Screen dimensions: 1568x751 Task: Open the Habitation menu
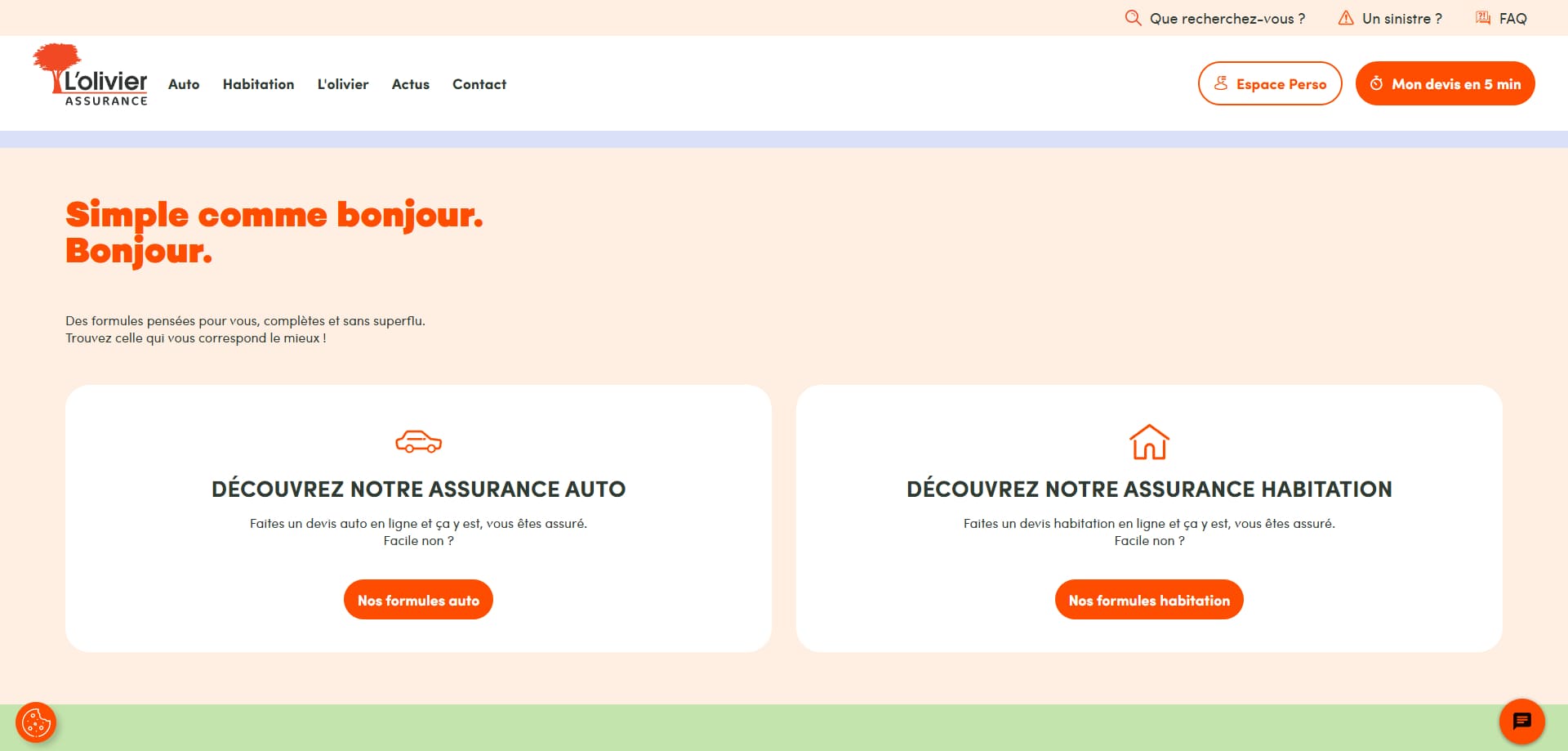[258, 84]
